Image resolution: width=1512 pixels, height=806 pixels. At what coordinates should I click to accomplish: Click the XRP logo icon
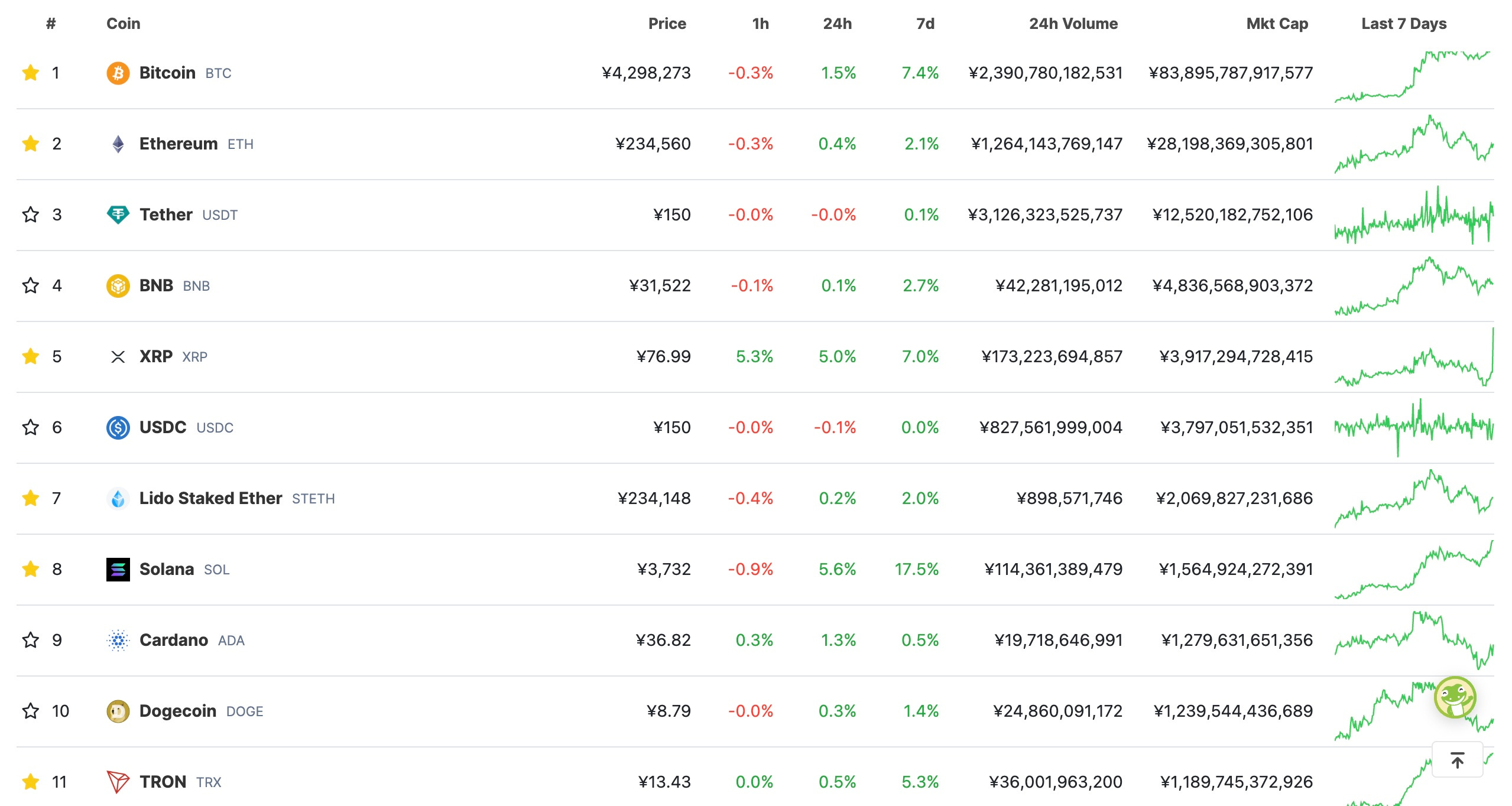tap(118, 357)
